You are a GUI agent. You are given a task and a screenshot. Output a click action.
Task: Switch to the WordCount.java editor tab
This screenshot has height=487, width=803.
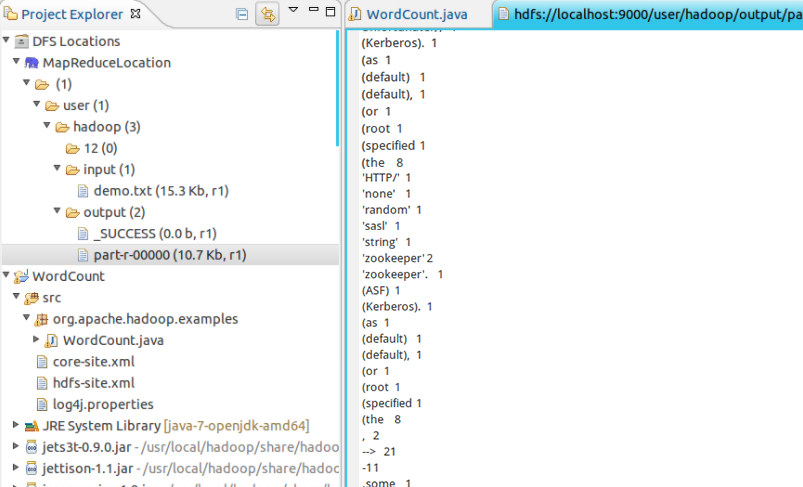click(417, 14)
